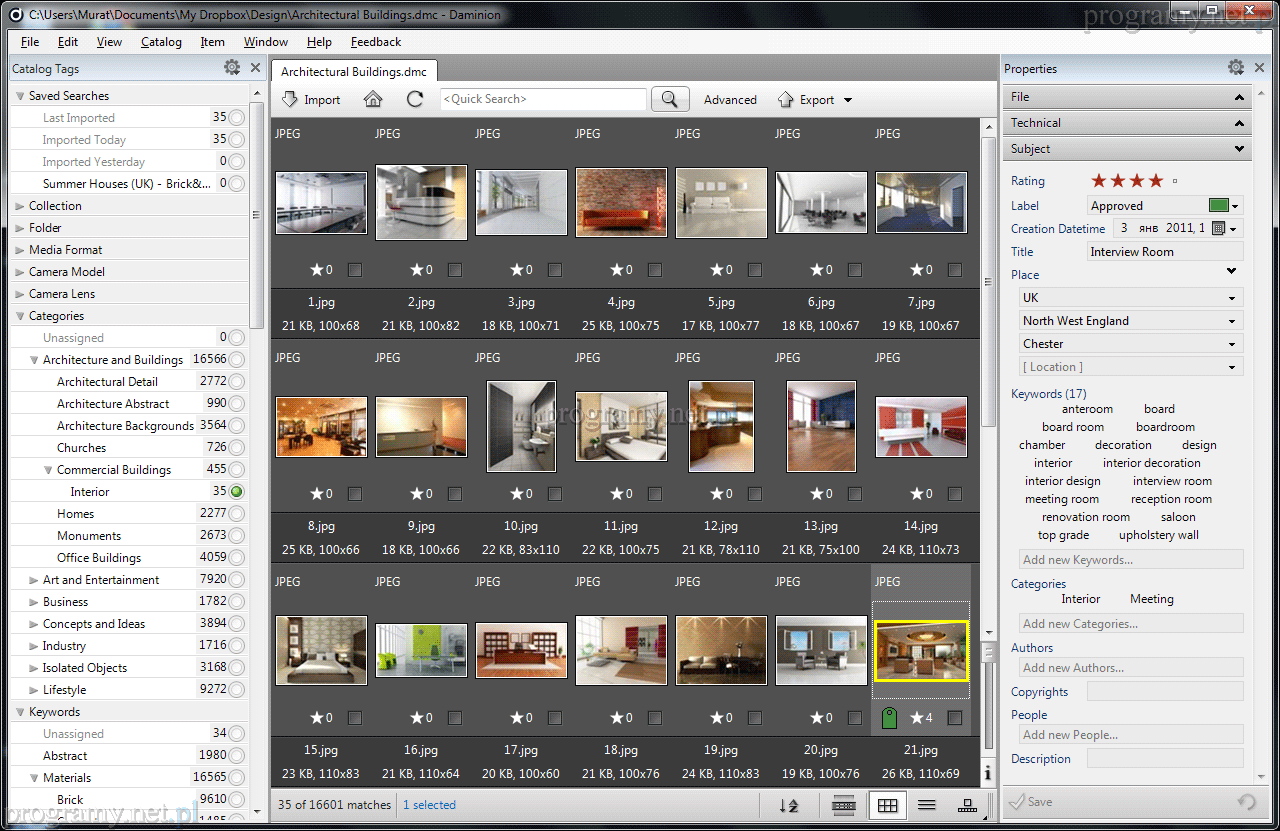Click the green tag icon on 21.jpg
The height and width of the screenshot is (831, 1280).
(888, 718)
